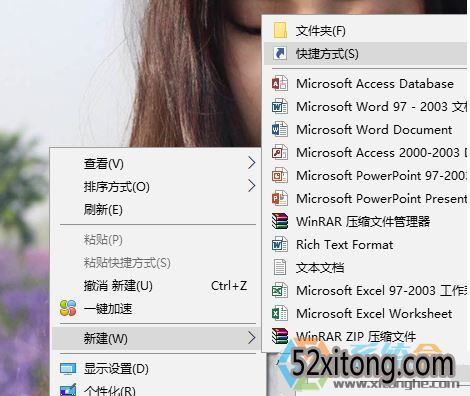Create a new 文本文档

pyautogui.click(x=366, y=267)
